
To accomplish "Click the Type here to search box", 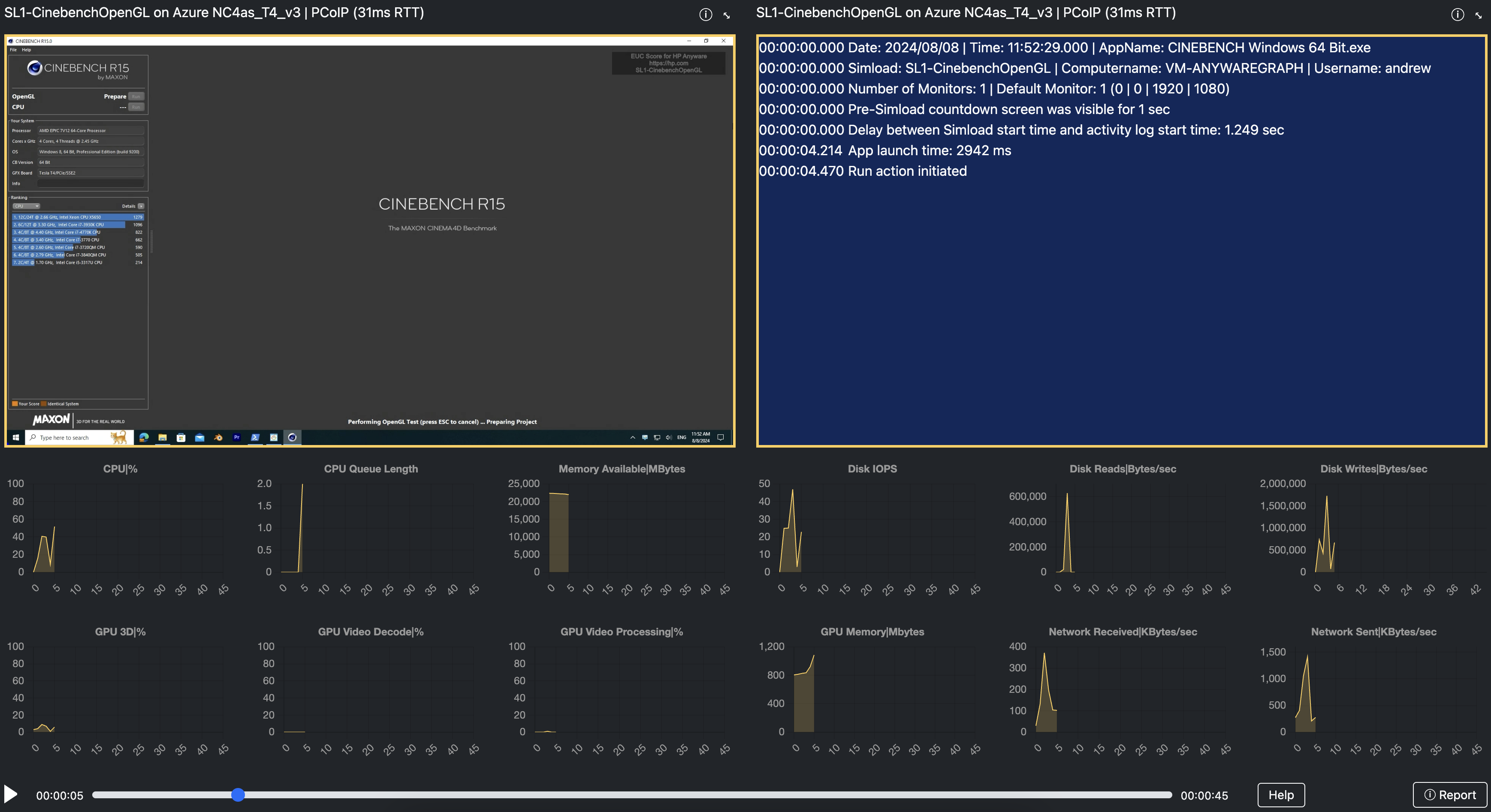I will click(79, 437).
